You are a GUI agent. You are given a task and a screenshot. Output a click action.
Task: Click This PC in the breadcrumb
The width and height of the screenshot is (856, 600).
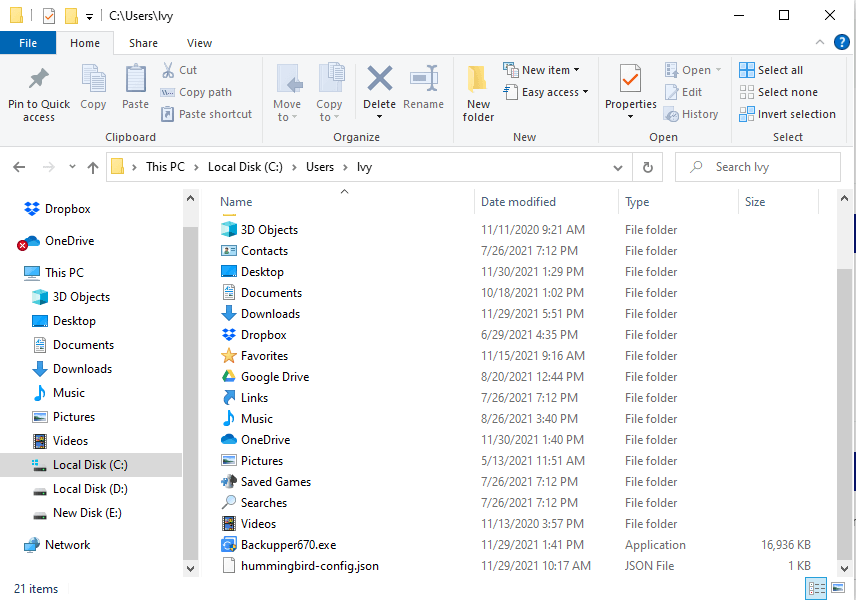[x=165, y=167]
